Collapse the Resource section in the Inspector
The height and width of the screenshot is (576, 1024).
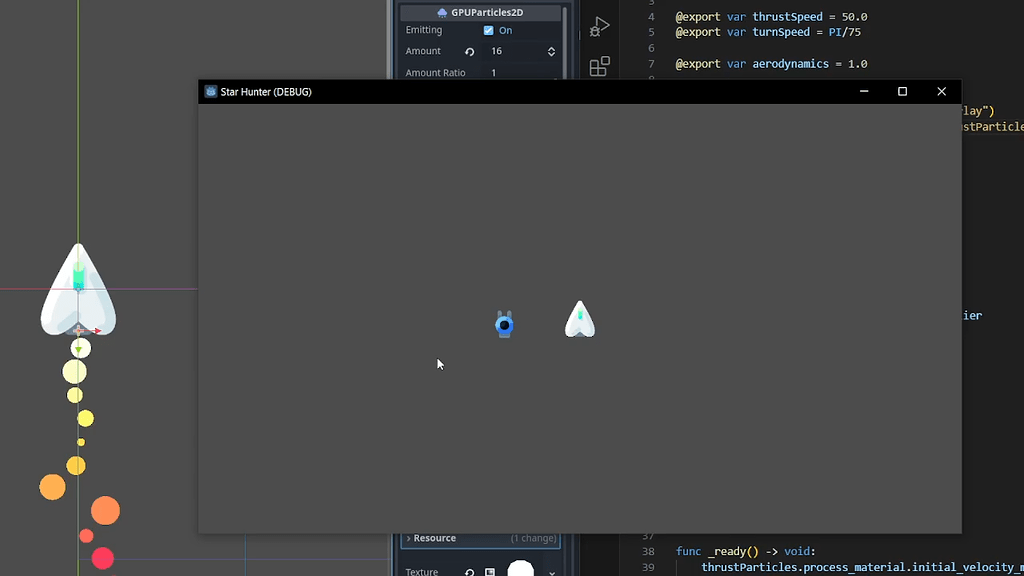(430, 538)
